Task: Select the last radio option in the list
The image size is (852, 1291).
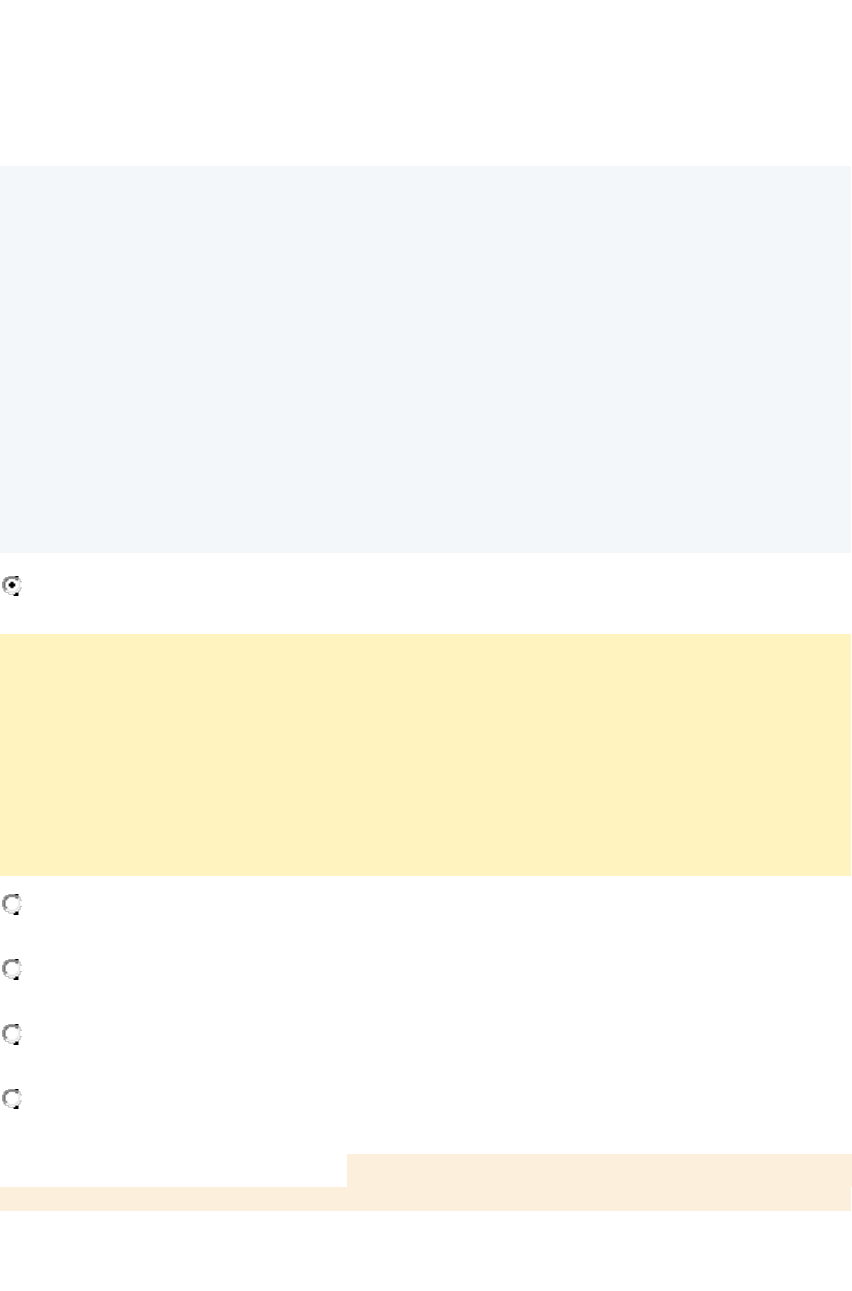Action: [x=13, y=1099]
